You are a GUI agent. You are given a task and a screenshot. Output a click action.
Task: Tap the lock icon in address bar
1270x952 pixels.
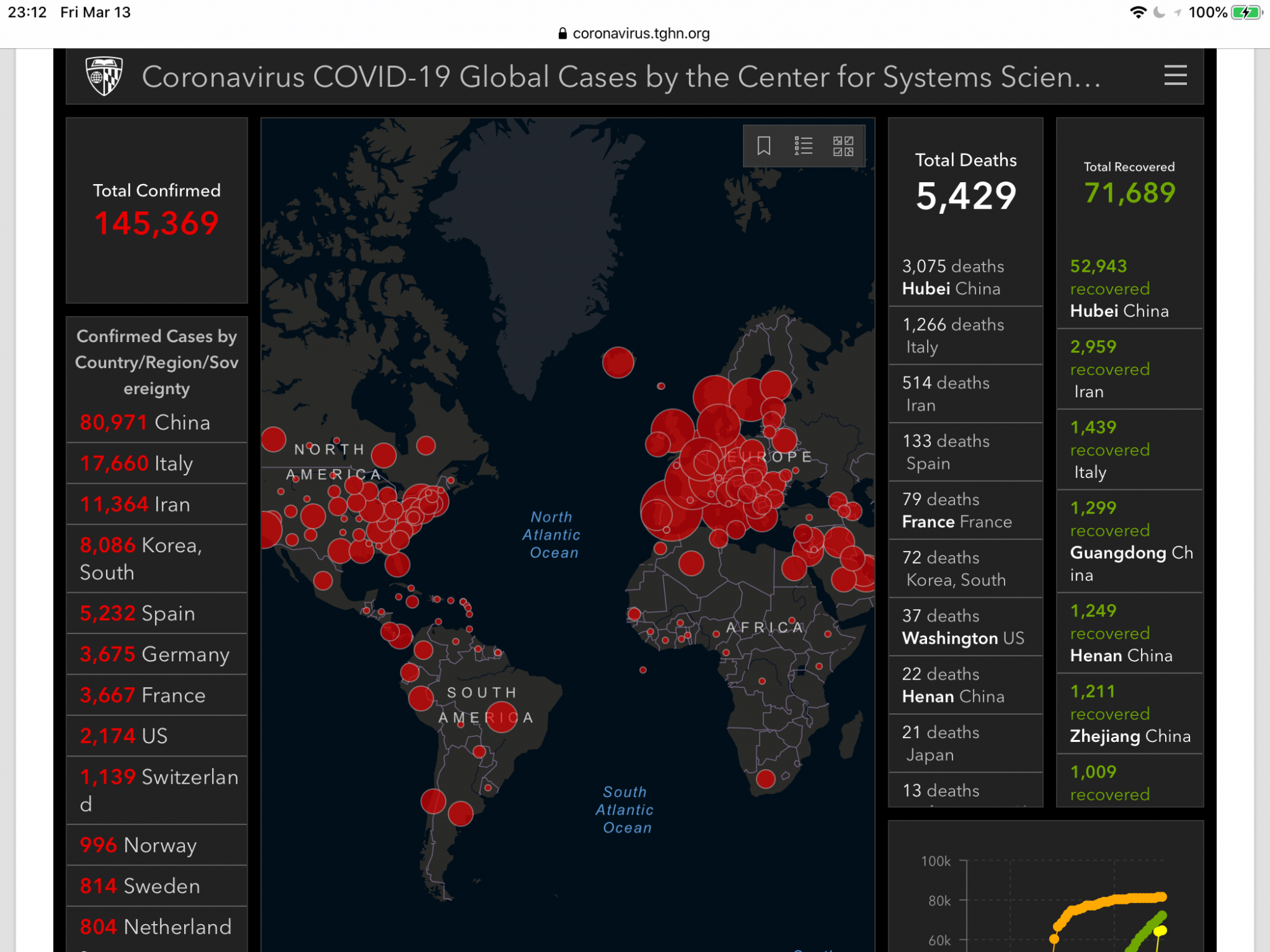[562, 34]
